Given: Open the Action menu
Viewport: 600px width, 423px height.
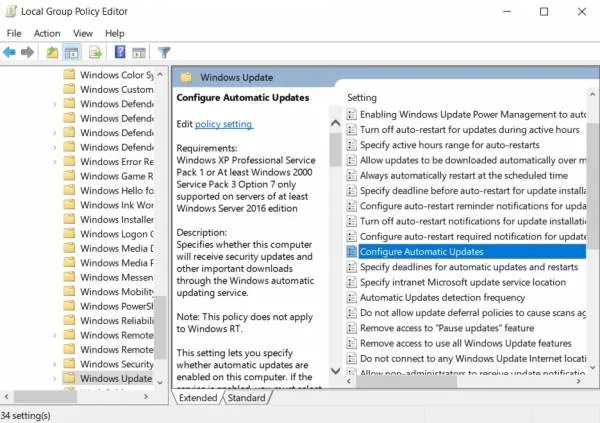Looking at the screenshot, I should [x=47, y=33].
